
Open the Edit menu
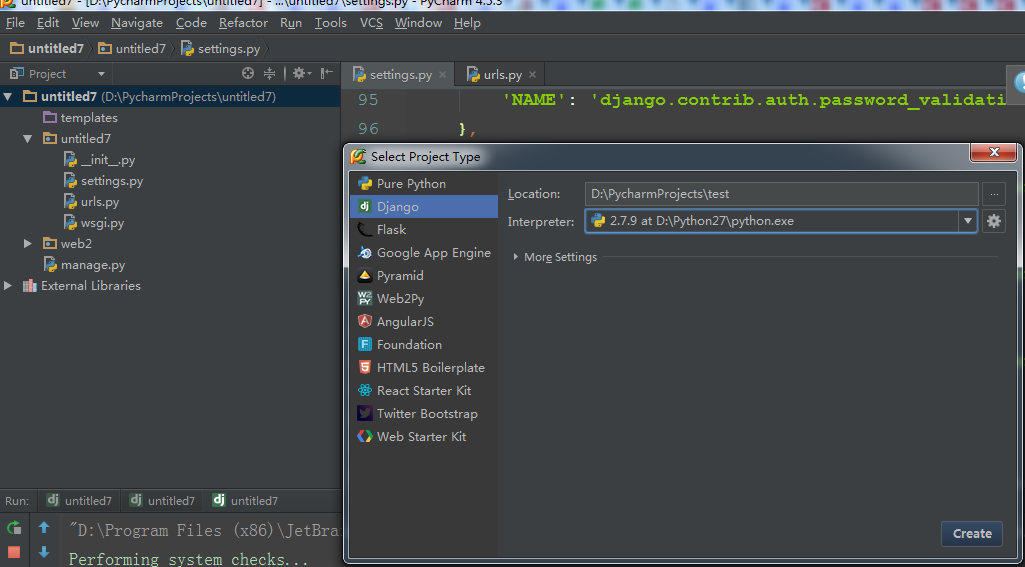tap(48, 23)
